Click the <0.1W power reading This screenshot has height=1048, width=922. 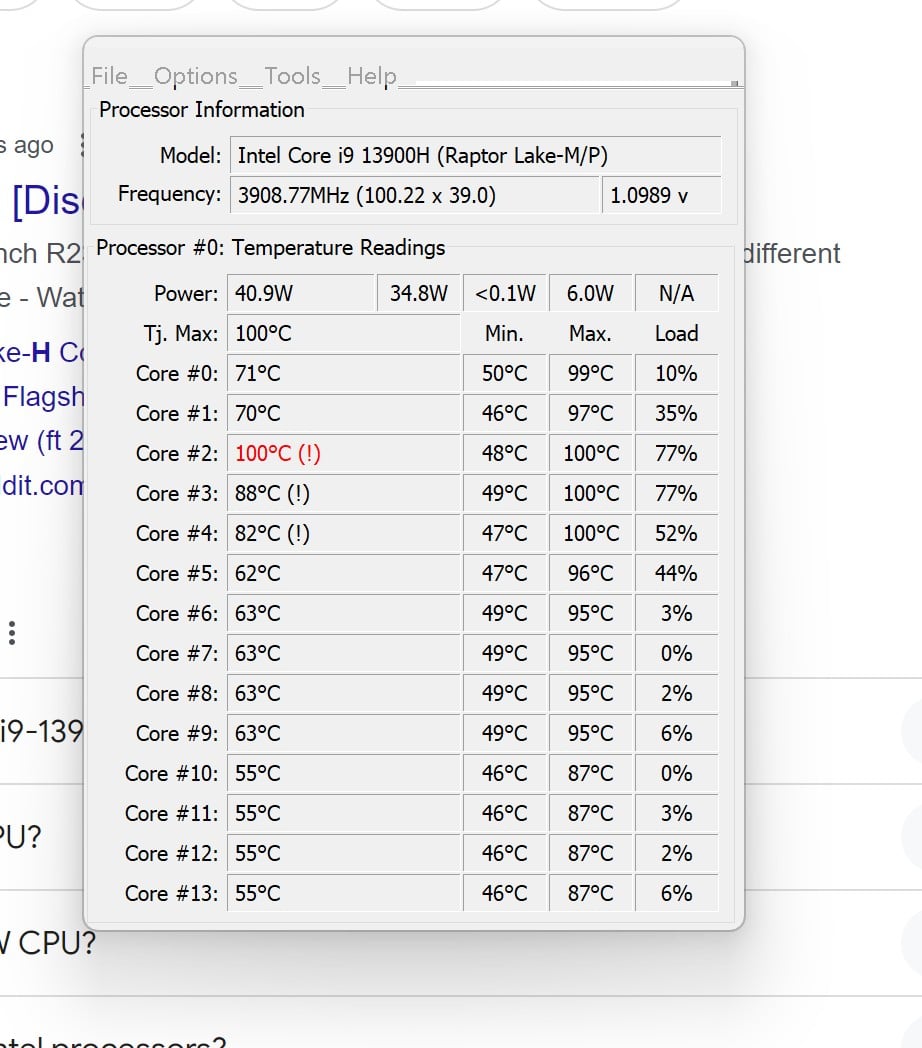click(505, 293)
